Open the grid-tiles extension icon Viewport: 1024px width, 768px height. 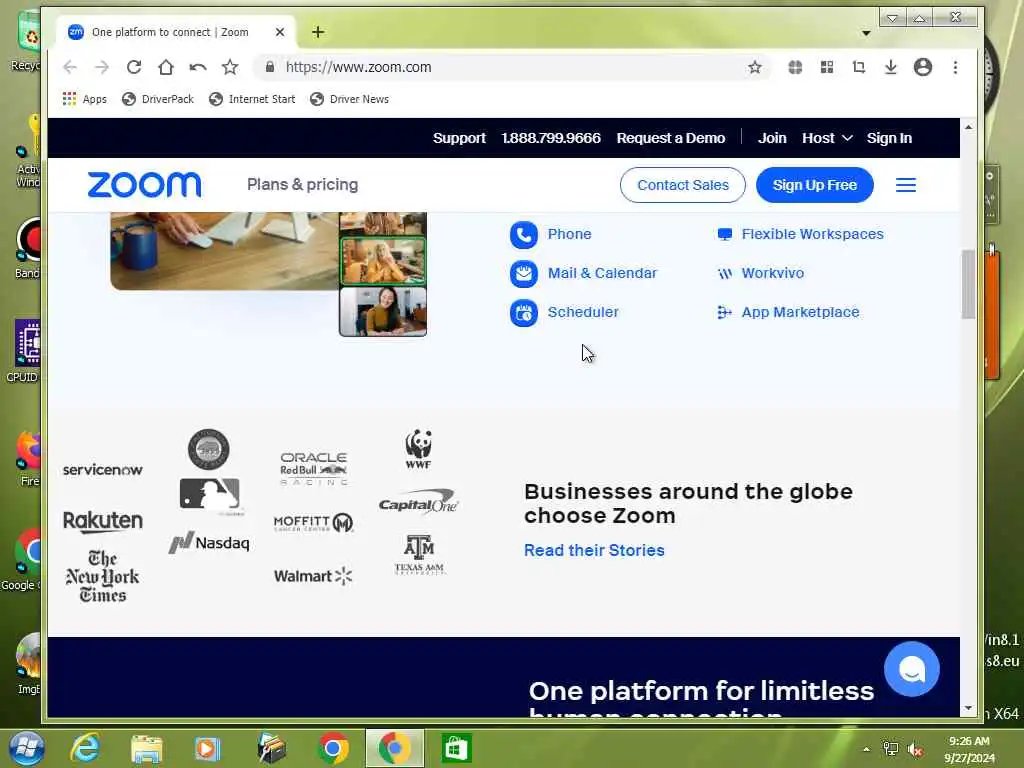point(827,67)
